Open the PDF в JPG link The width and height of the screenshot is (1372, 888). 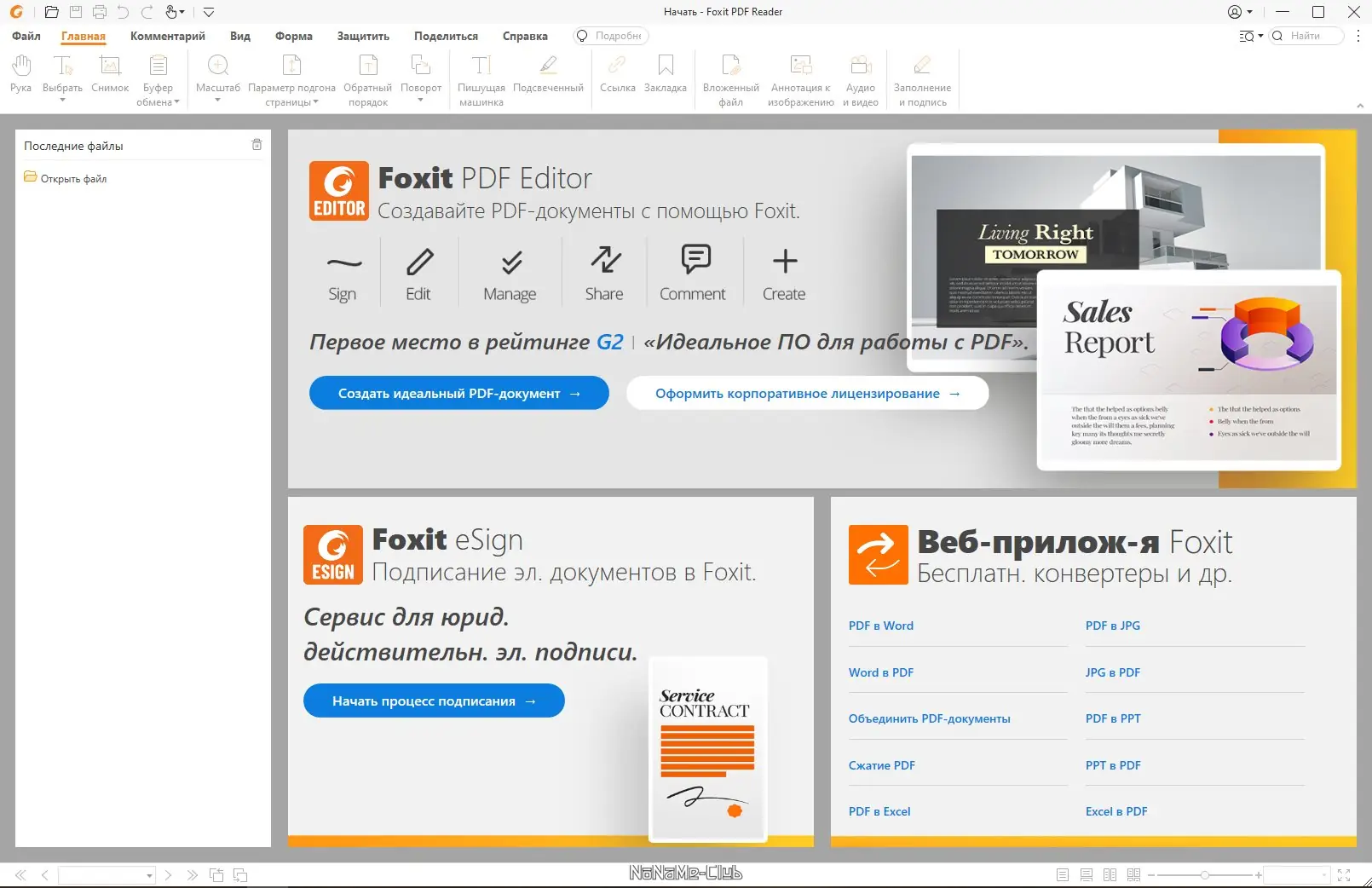coord(1113,626)
